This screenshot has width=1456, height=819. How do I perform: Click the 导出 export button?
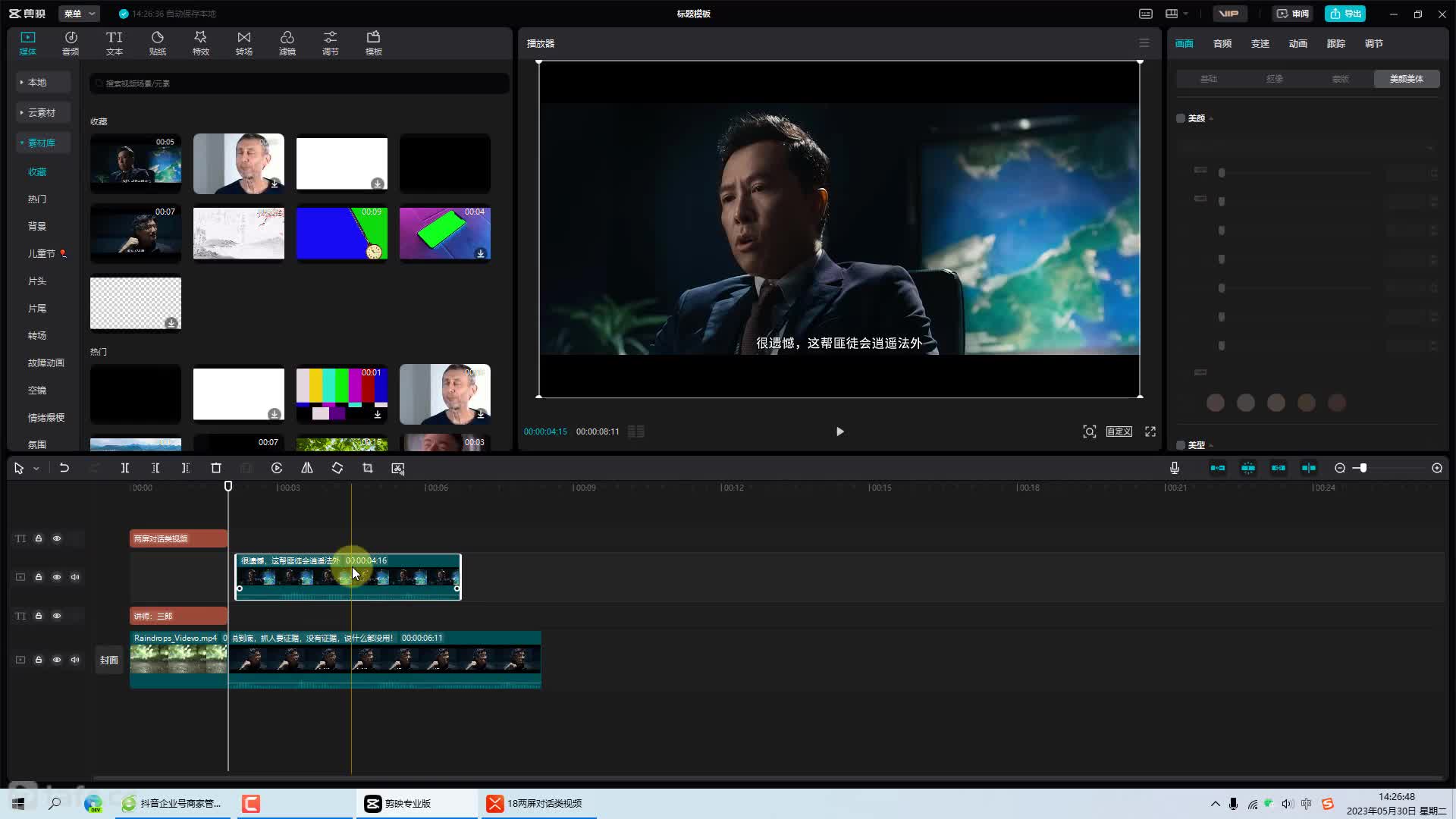coord(1345,14)
